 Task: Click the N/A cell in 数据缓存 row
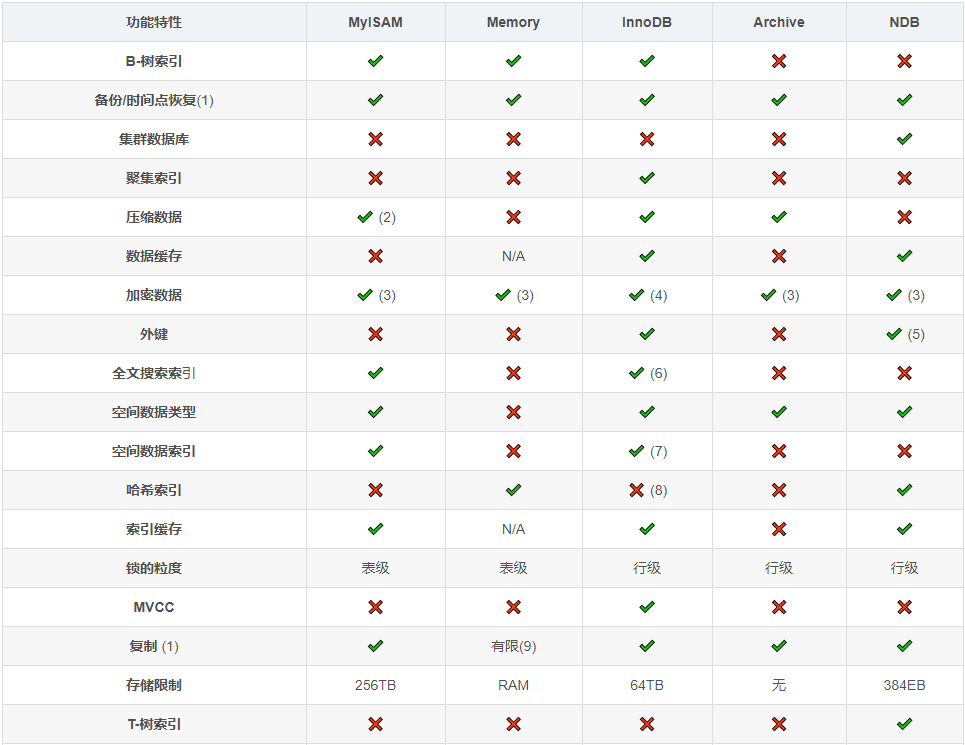[513, 256]
